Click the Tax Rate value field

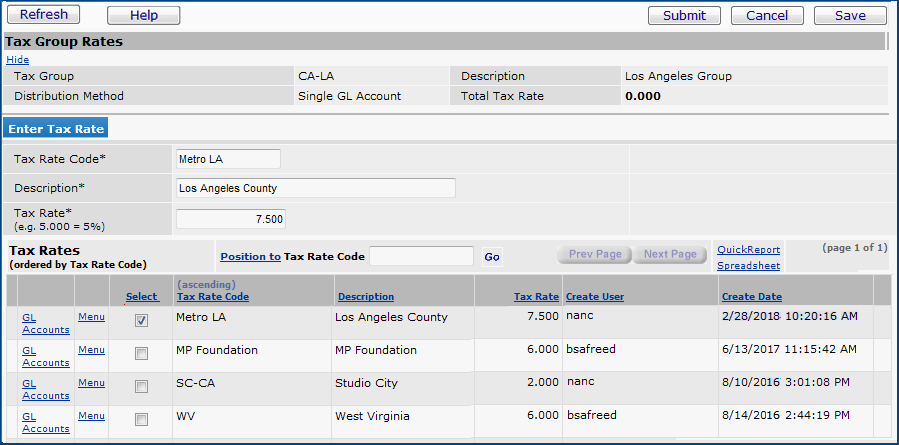pos(231,219)
